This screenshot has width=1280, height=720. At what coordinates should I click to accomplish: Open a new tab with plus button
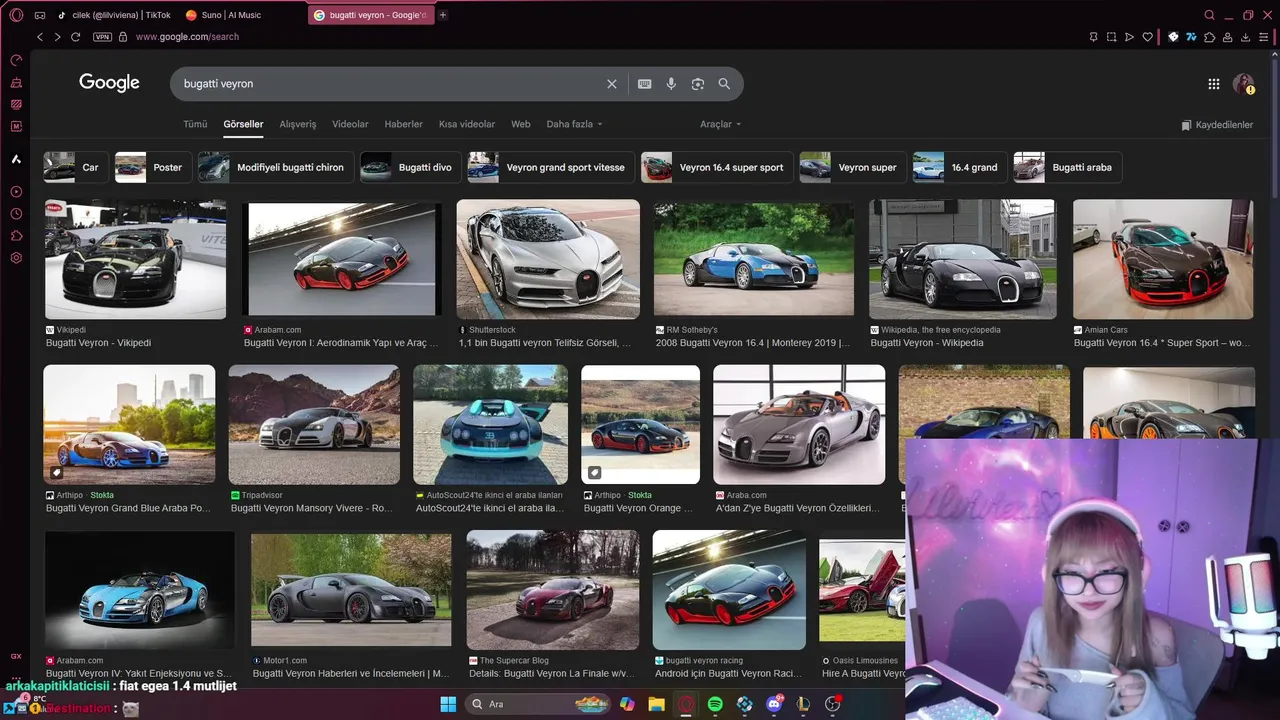click(x=443, y=15)
